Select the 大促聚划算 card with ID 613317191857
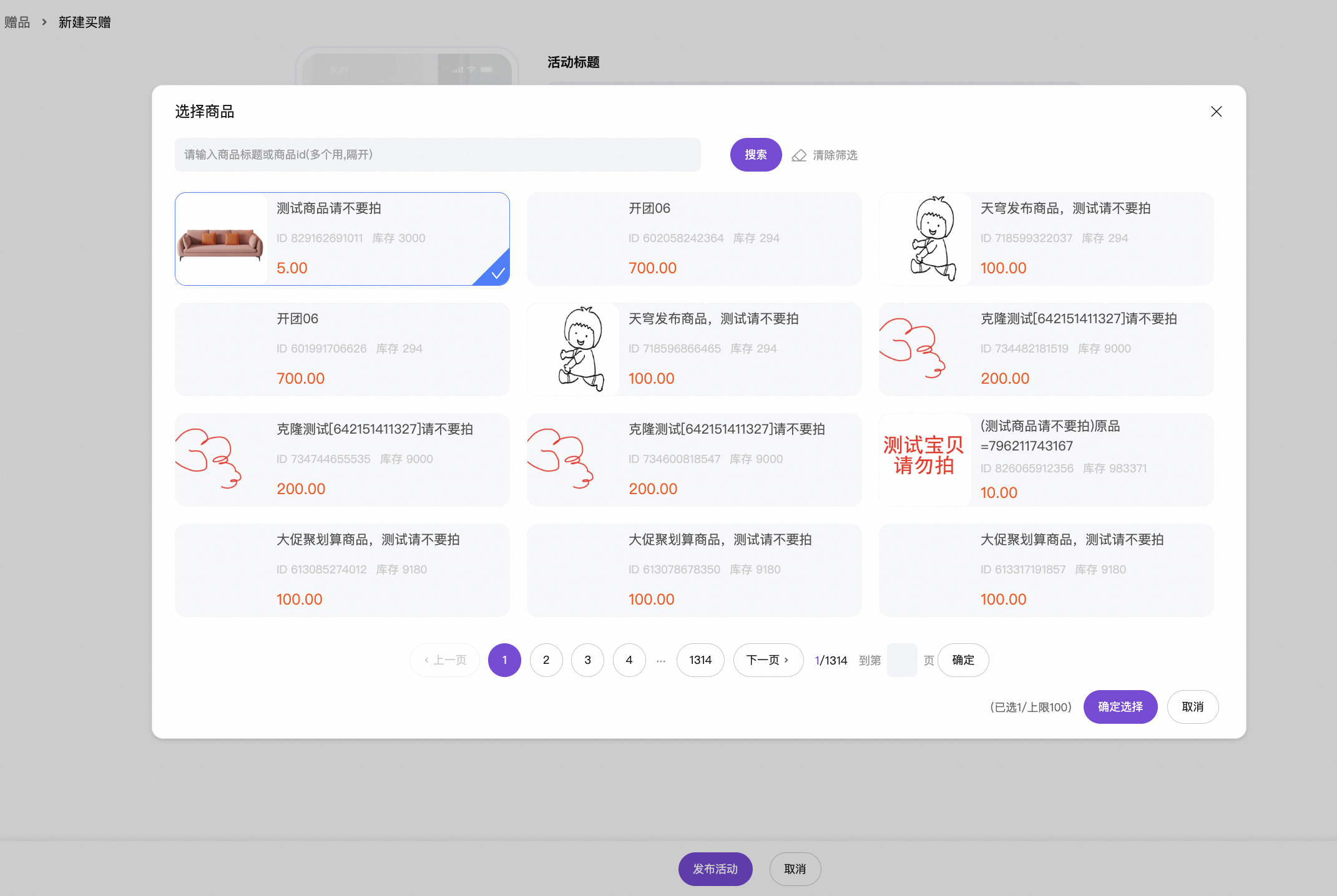The image size is (1337, 896). (1046, 570)
